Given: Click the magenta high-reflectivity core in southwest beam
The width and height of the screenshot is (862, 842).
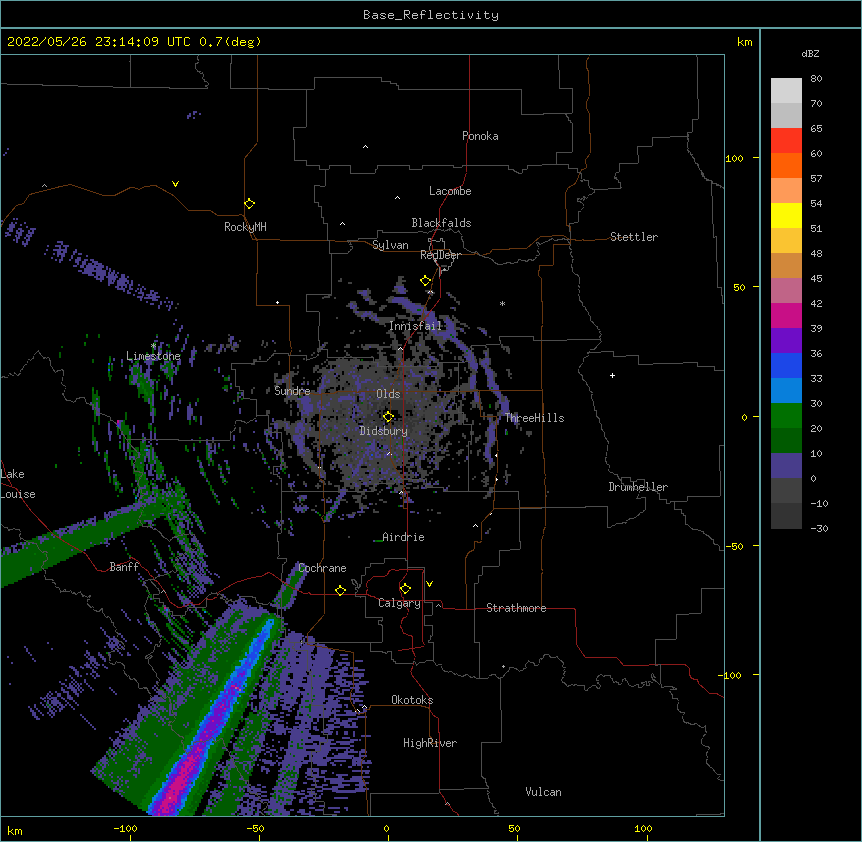Looking at the screenshot, I should pos(181,782).
